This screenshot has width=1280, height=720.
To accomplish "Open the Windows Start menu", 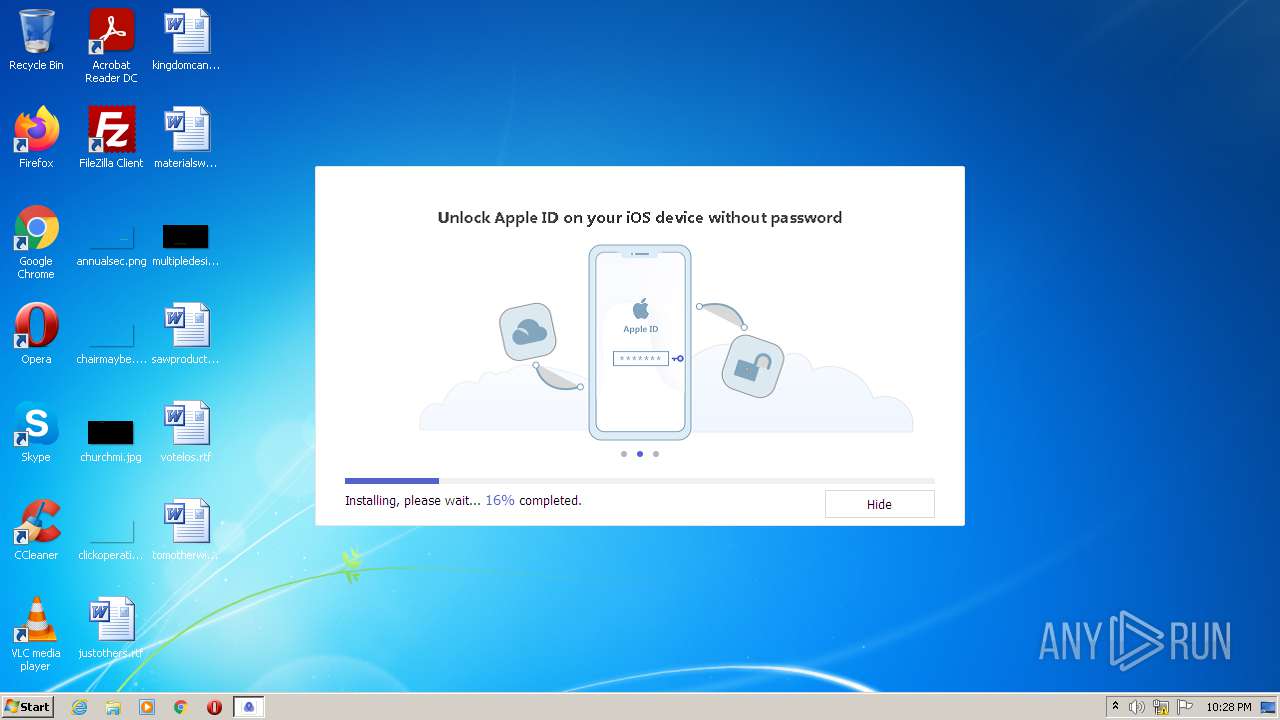I will (27, 706).
